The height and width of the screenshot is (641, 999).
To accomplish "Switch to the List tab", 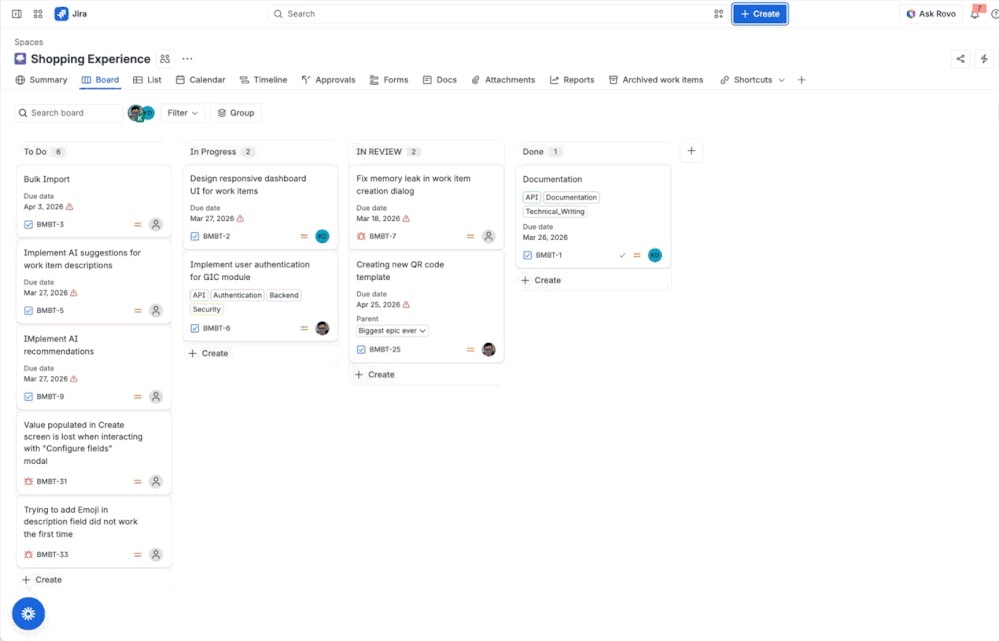I will point(147,80).
